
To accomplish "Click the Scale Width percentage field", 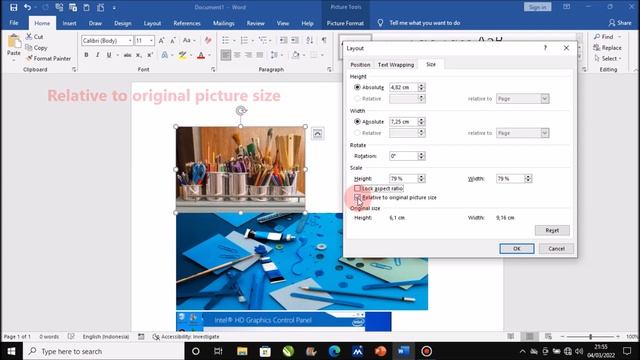I will tap(510, 179).
